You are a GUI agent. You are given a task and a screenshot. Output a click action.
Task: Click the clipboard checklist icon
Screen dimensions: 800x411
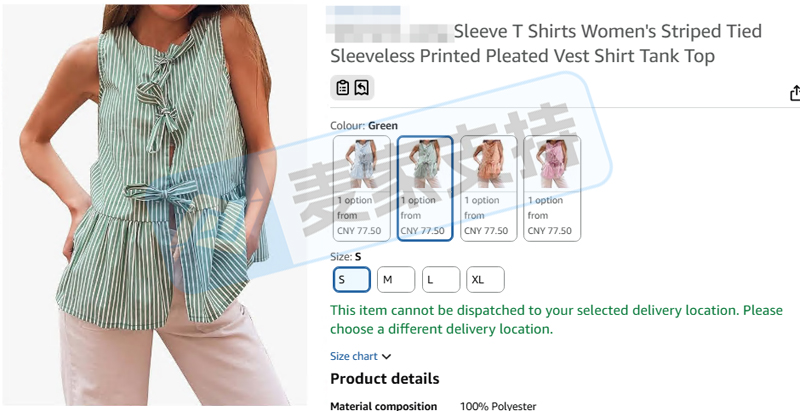(x=343, y=88)
